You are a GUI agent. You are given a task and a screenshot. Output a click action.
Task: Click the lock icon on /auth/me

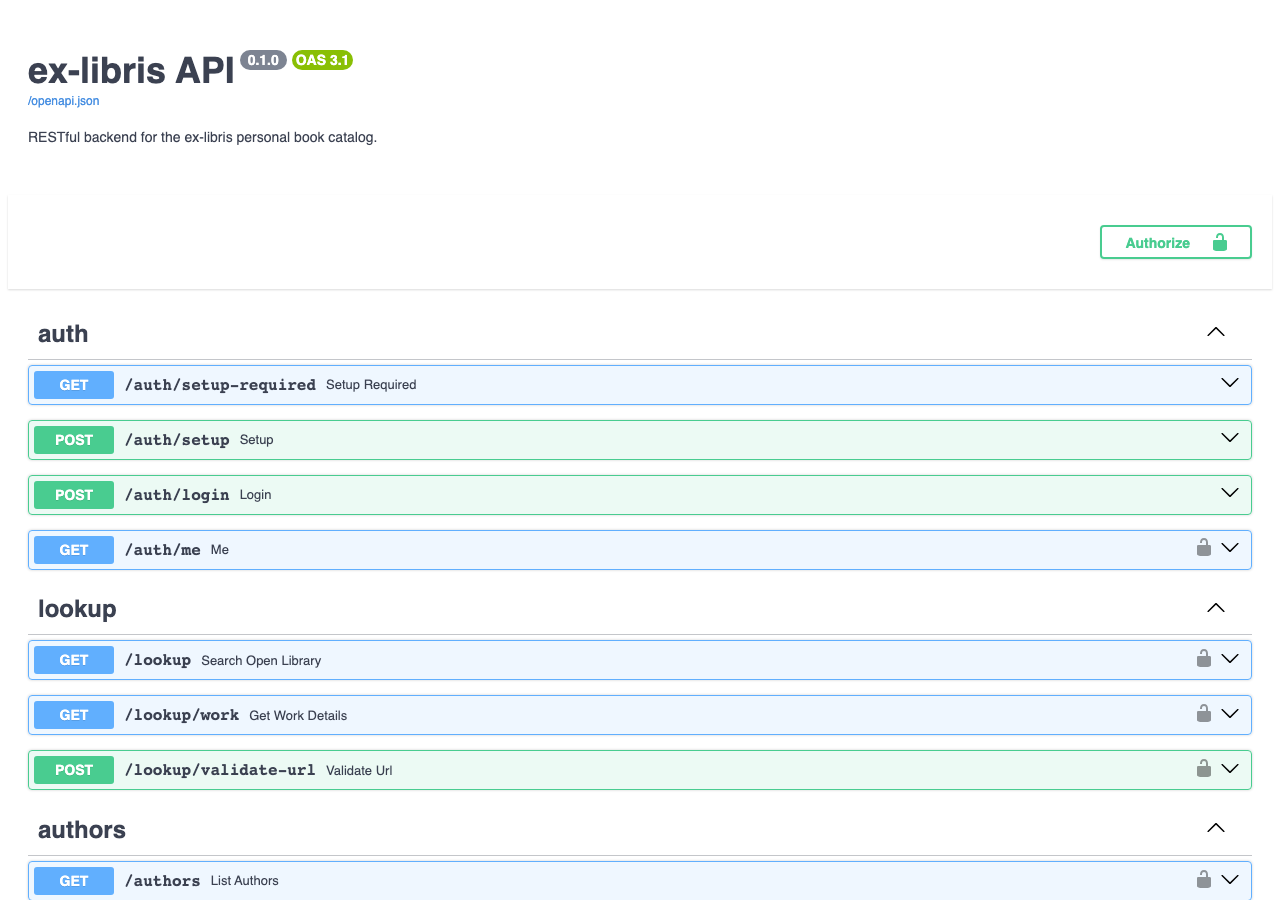tap(1203, 548)
